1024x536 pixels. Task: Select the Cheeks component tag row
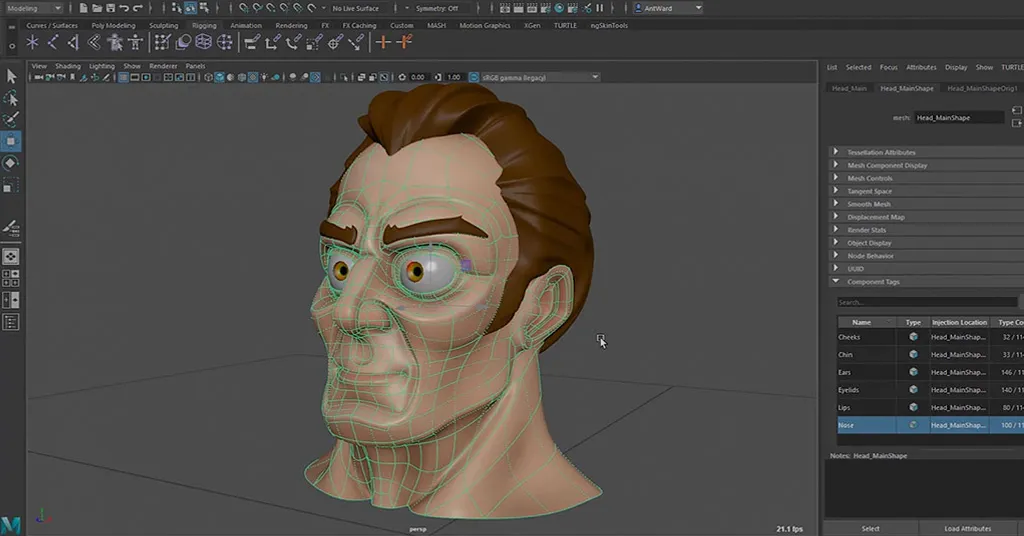click(x=931, y=337)
